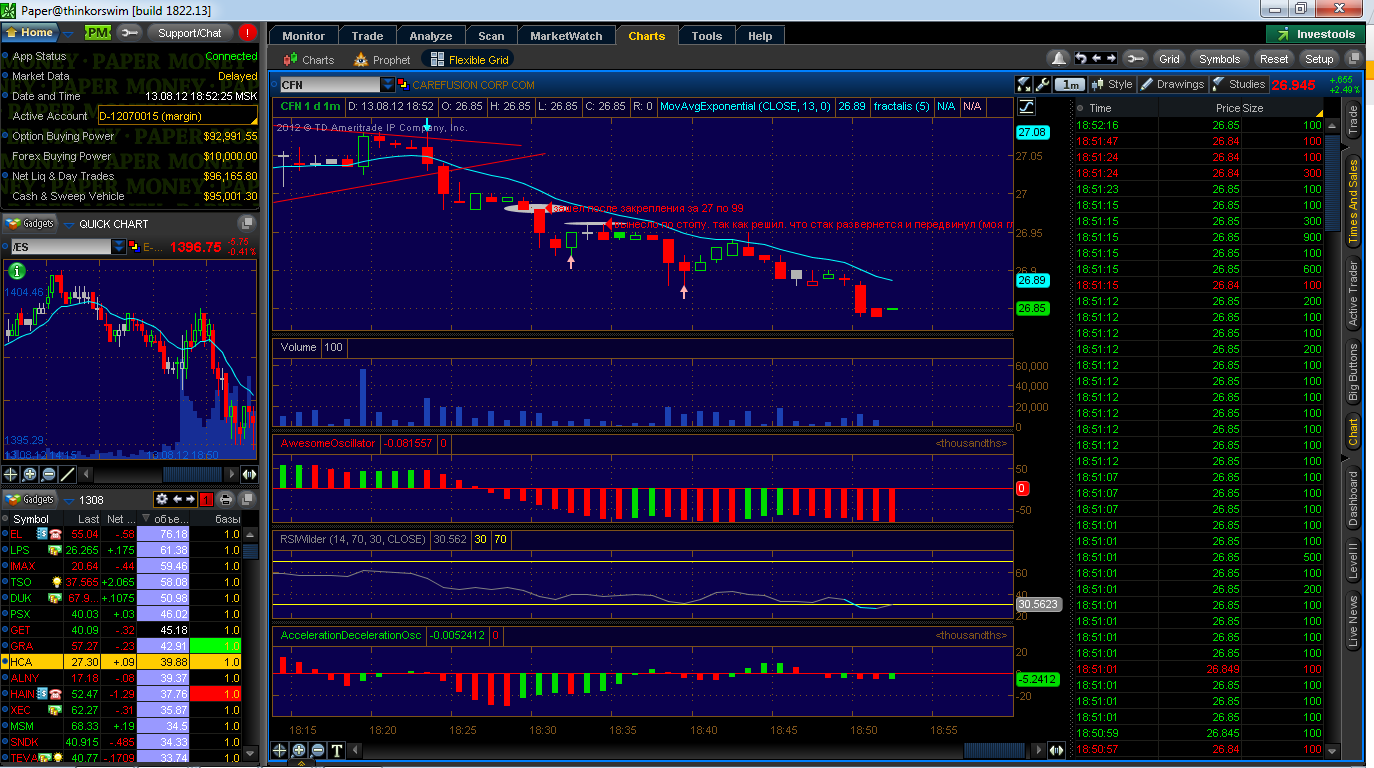Select the trendline drawing tool in quick chart
Image resolution: width=1374 pixels, height=768 pixels.
[x=68, y=474]
